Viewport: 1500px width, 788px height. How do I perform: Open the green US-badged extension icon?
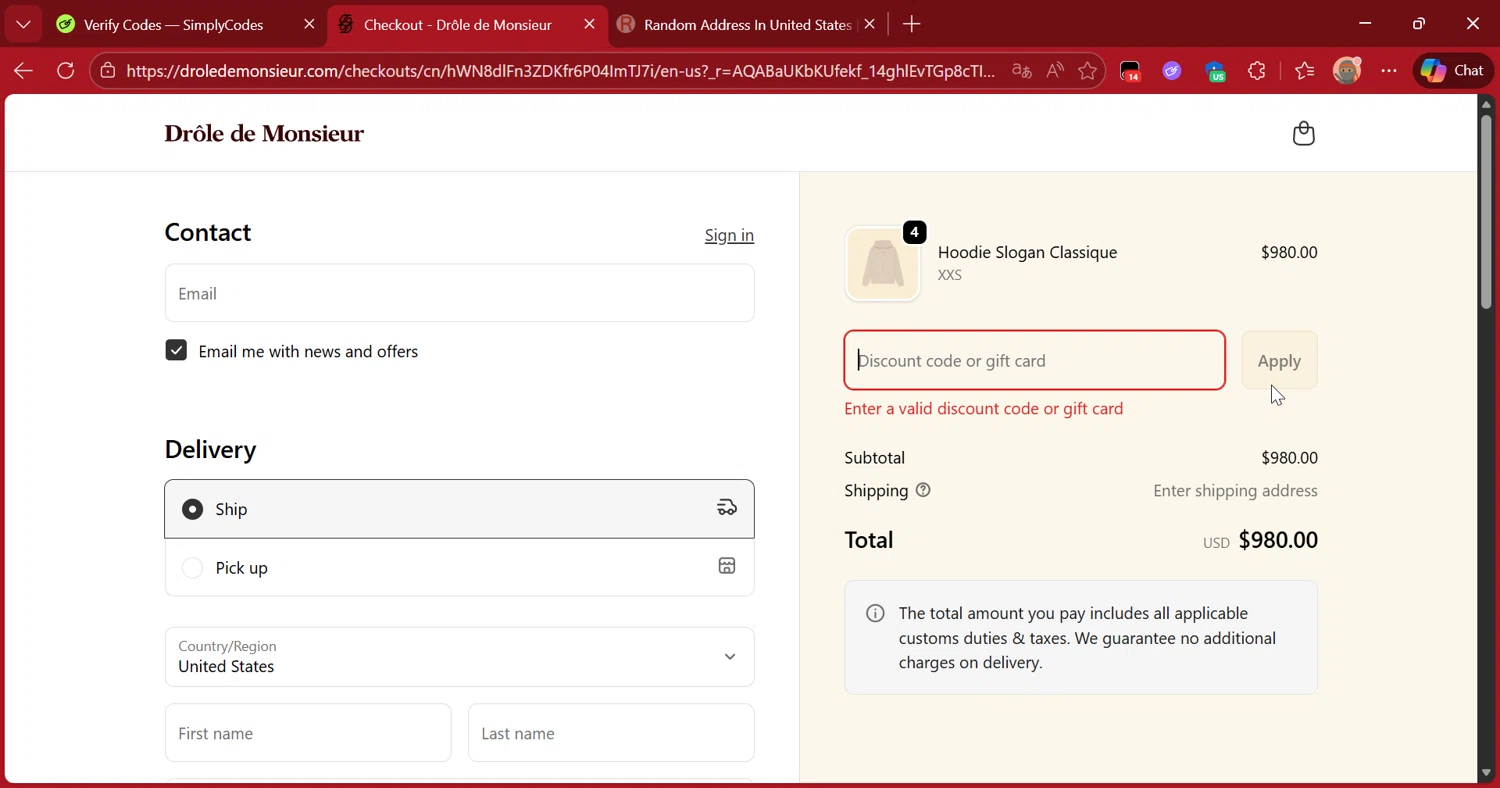click(x=1215, y=71)
